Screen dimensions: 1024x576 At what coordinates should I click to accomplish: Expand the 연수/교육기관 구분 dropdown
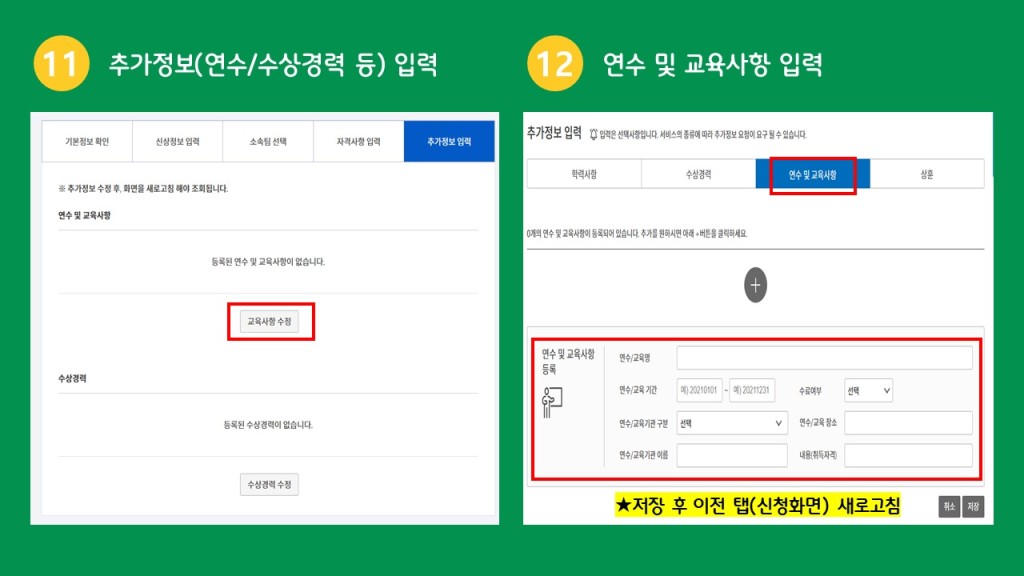coord(731,423)
